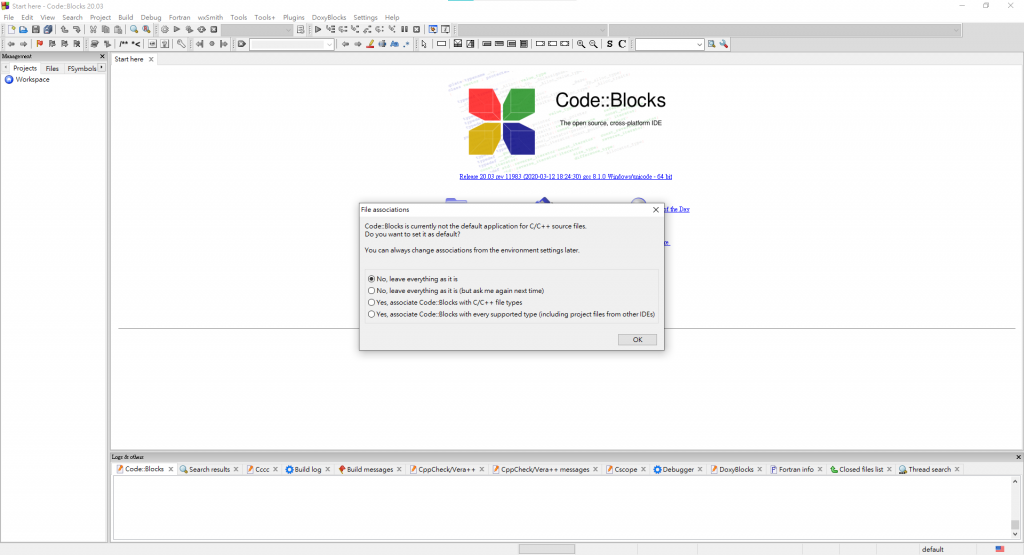Click the Highlight marker pen icon

[x=370, y=44]
